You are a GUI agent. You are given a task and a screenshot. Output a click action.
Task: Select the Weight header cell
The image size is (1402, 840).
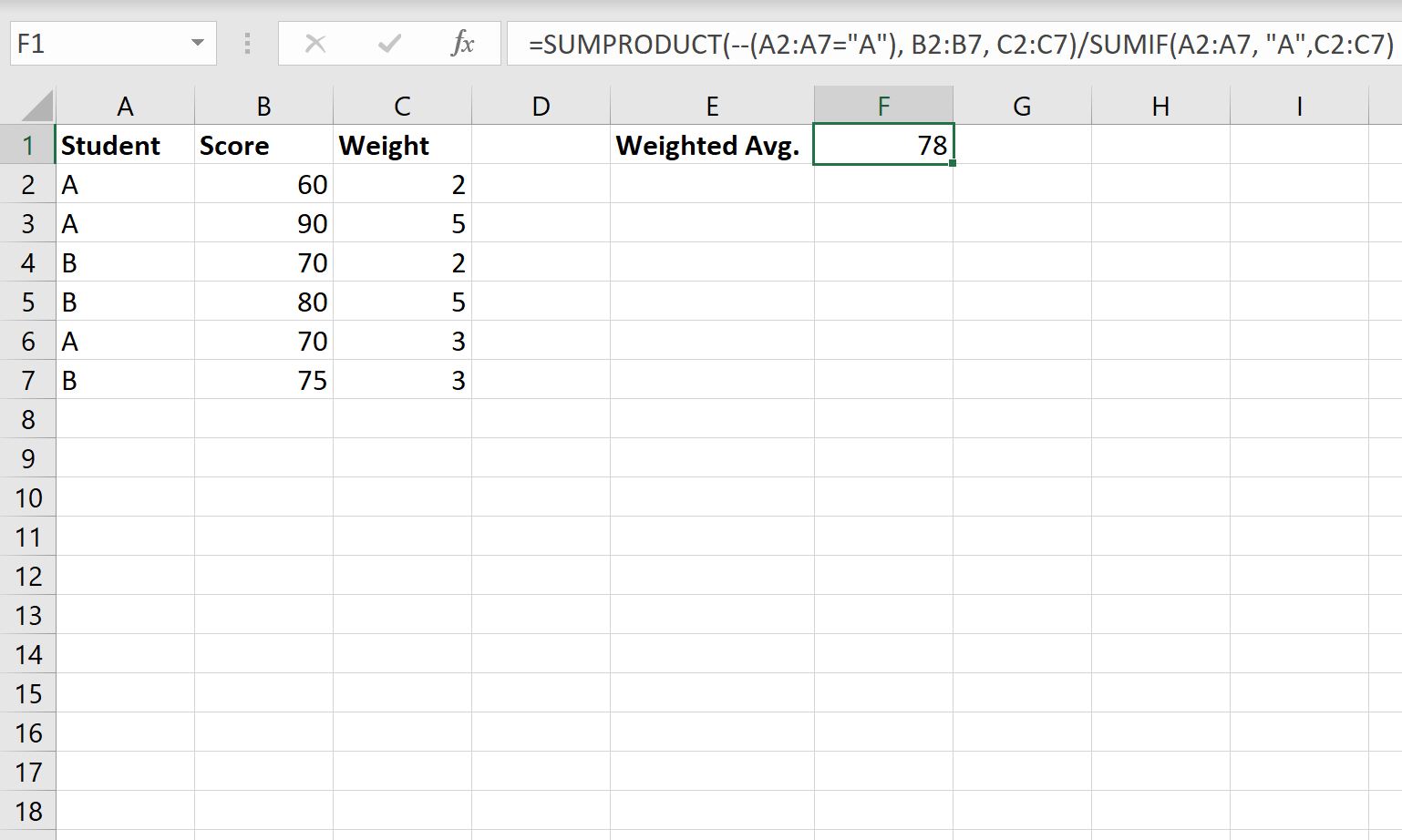coord(401,145)
